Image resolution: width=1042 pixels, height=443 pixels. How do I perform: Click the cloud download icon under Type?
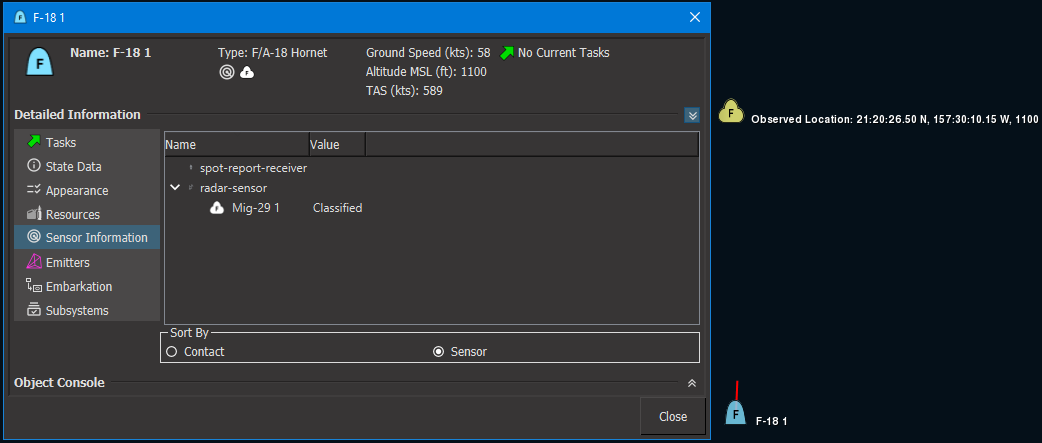[x=247, y=72]
